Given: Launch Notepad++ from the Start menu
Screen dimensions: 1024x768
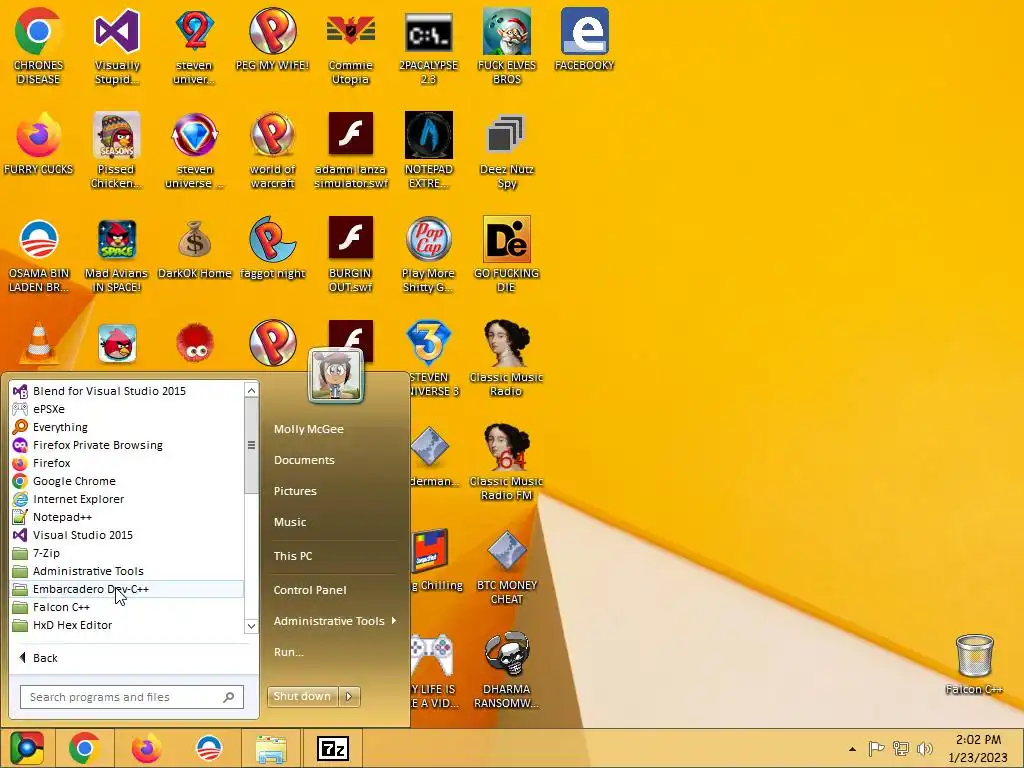Looking at the screenshot, I should (127, 517).
